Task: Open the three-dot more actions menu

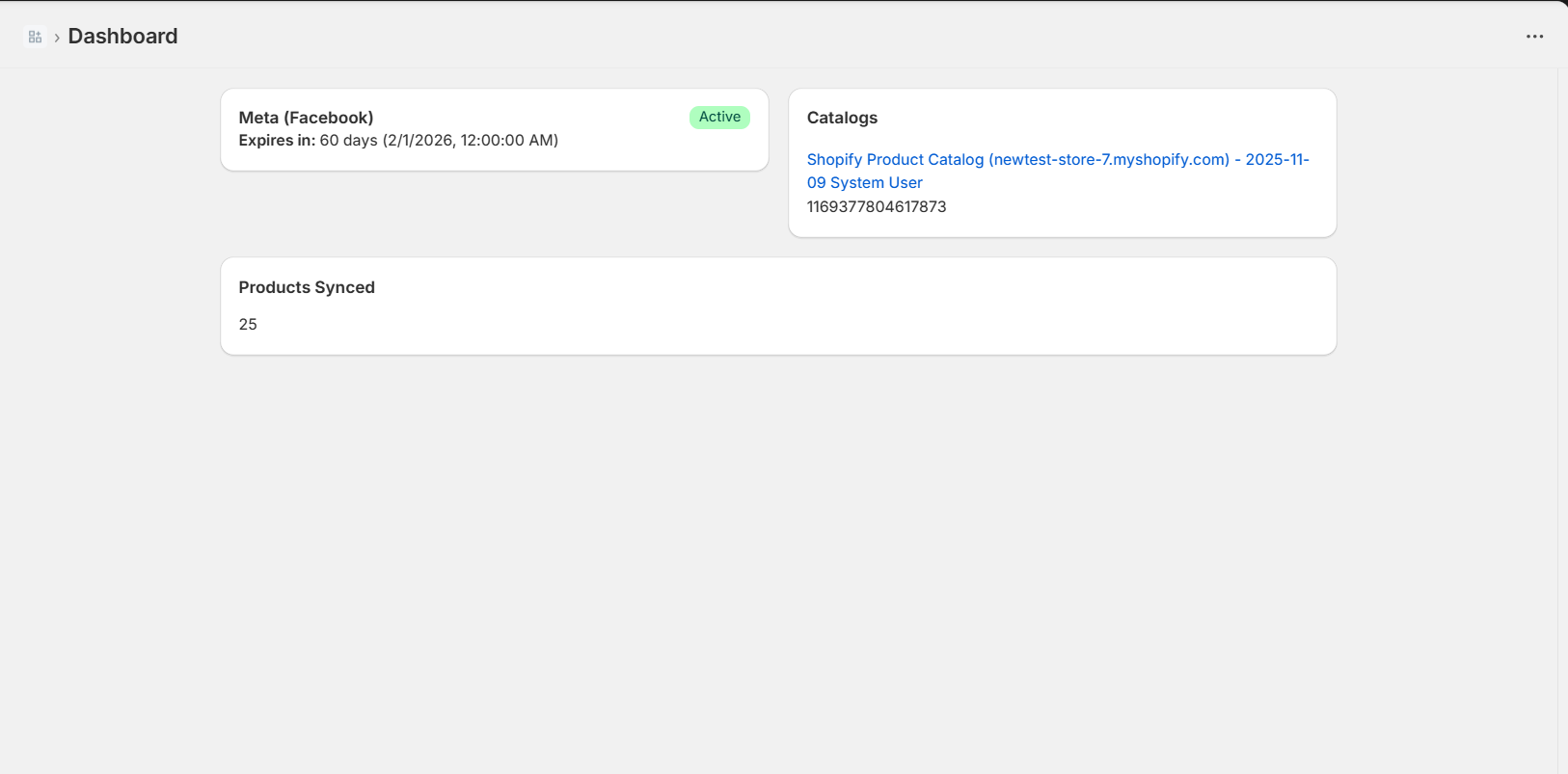Action: tap(1534, 37)
